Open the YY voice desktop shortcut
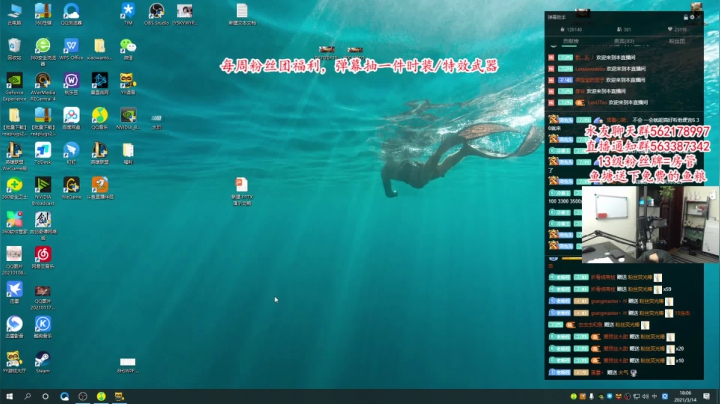Viewport: 720px width, 404px height. click(x=128, y=83)
